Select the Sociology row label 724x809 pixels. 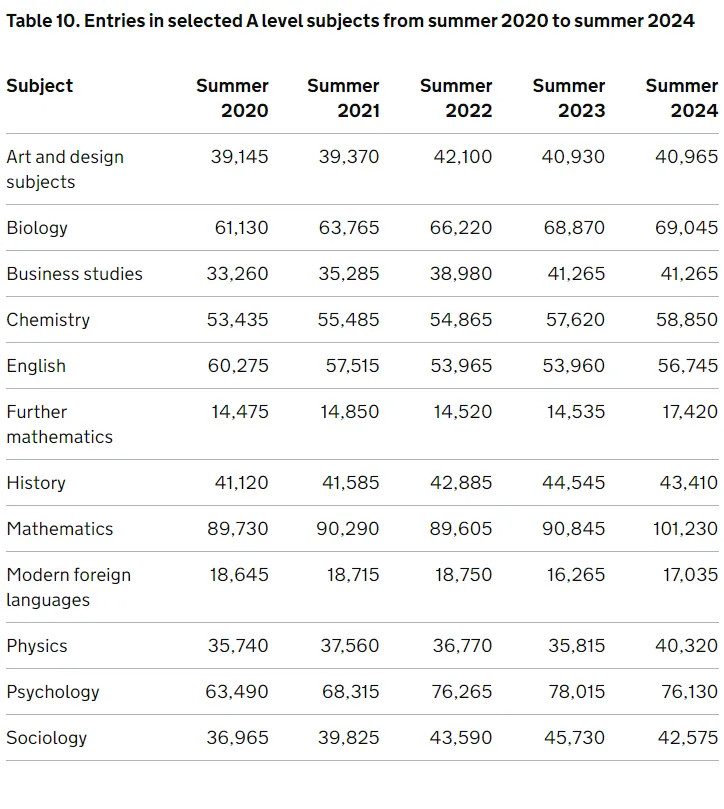coord(46,738)
